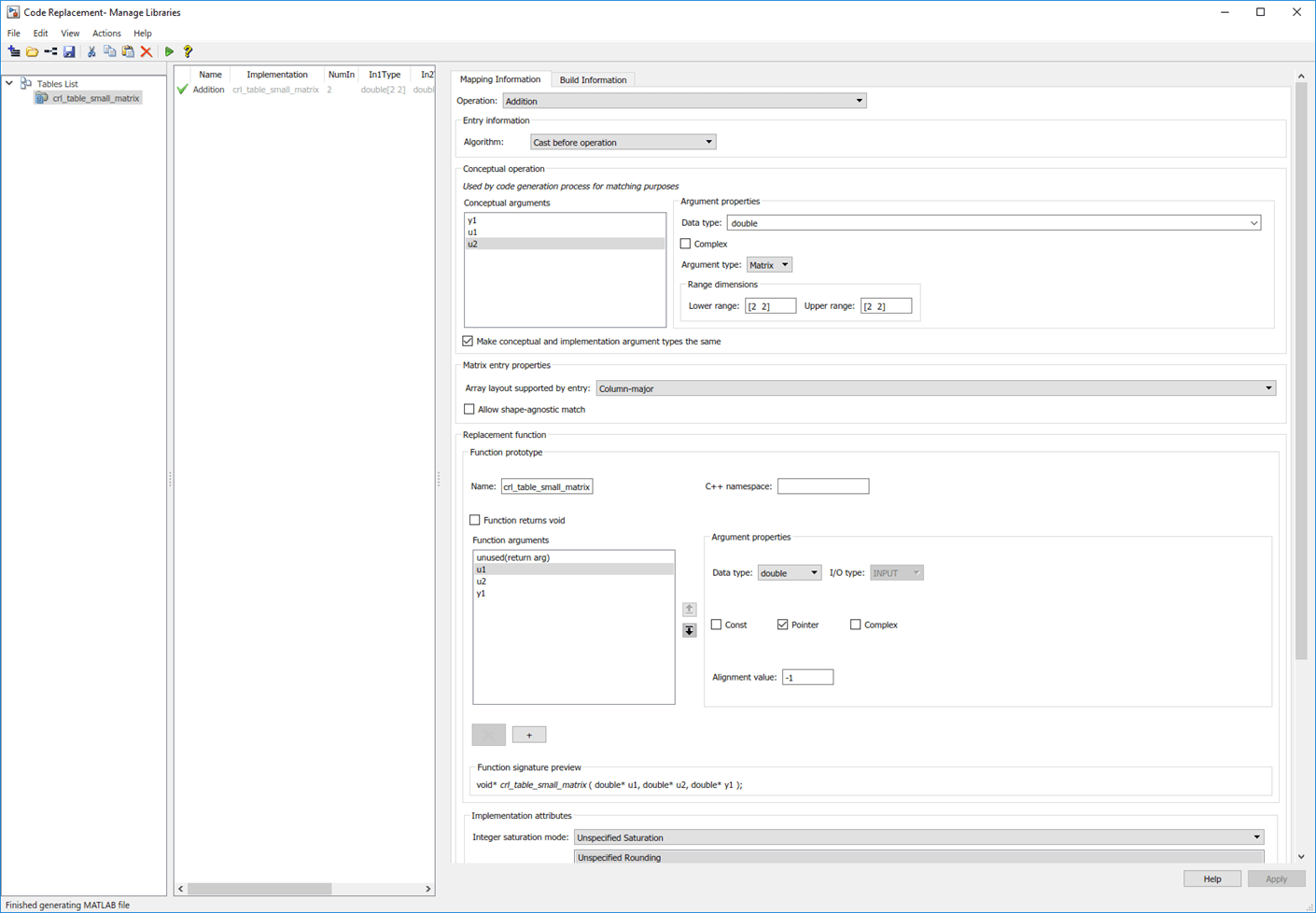The width and height of the screenshot is (1316, 913).
Task: Click the Upper range input field
Action: pyautogui.click(x=886, y=306)
